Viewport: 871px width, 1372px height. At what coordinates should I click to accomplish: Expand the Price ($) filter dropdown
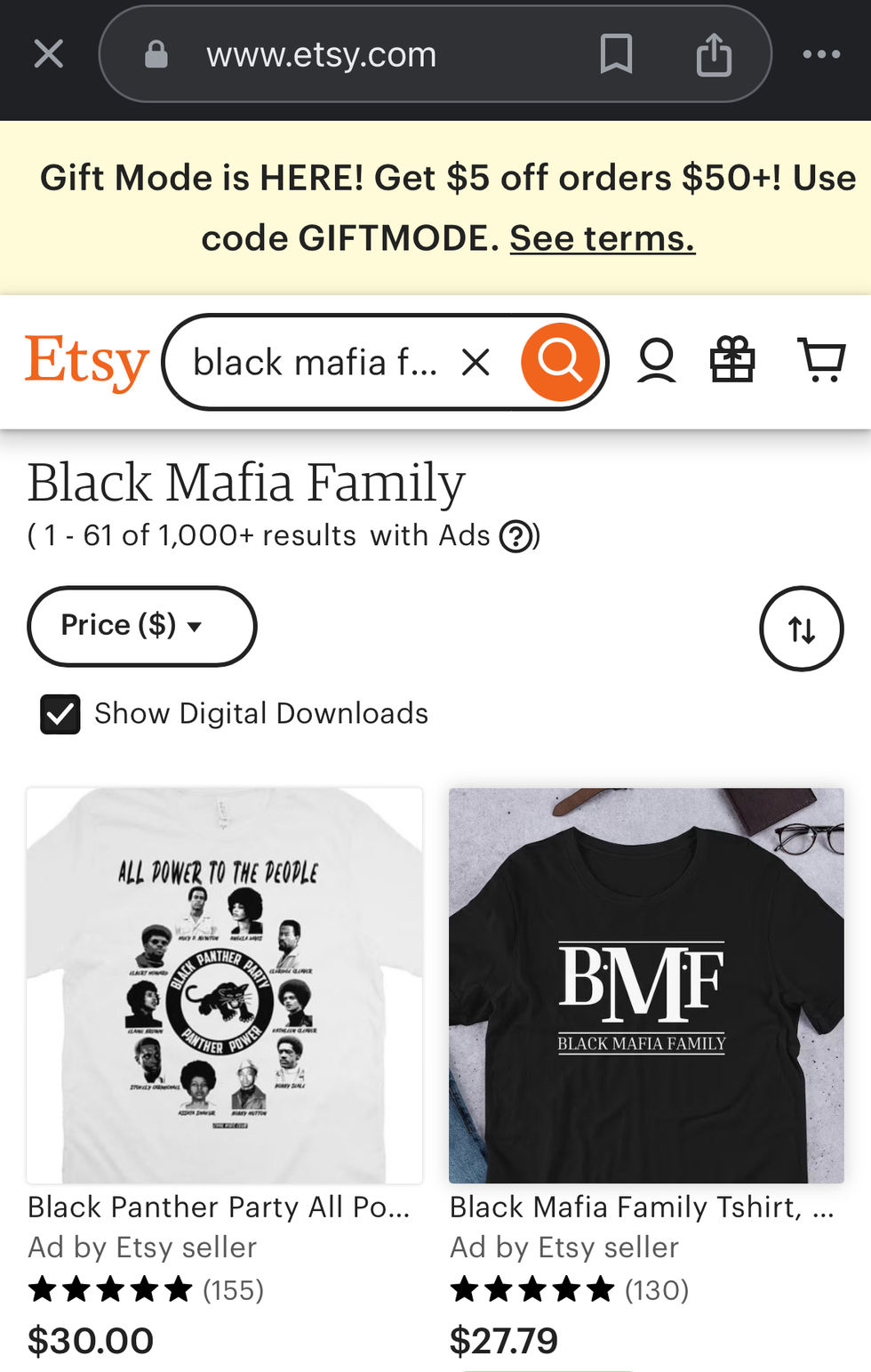pos(142,626)
